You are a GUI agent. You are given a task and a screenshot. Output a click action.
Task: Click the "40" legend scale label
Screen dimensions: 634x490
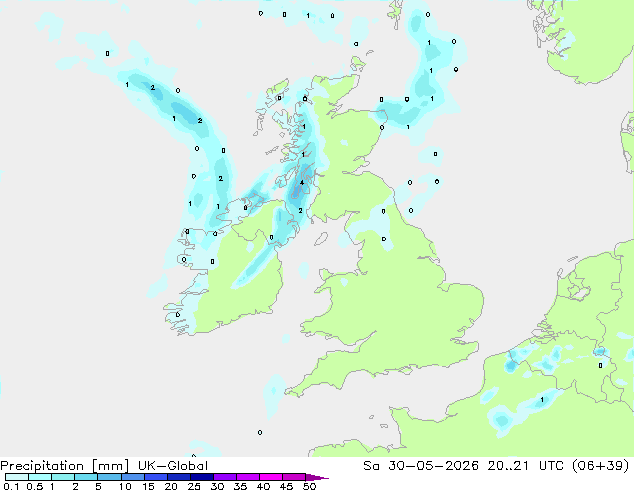263,486
